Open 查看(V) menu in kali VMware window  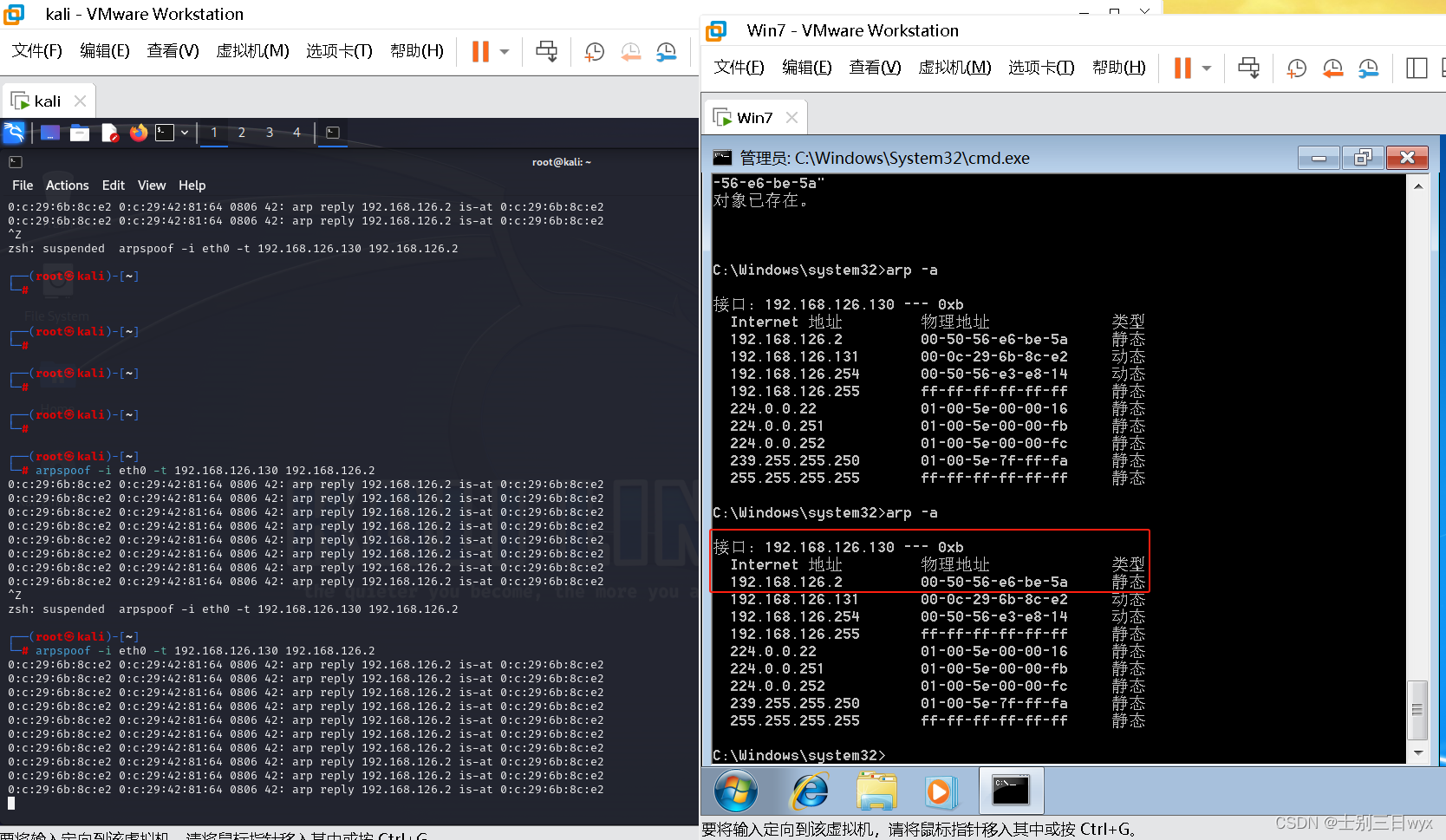(x=173, y=51)
